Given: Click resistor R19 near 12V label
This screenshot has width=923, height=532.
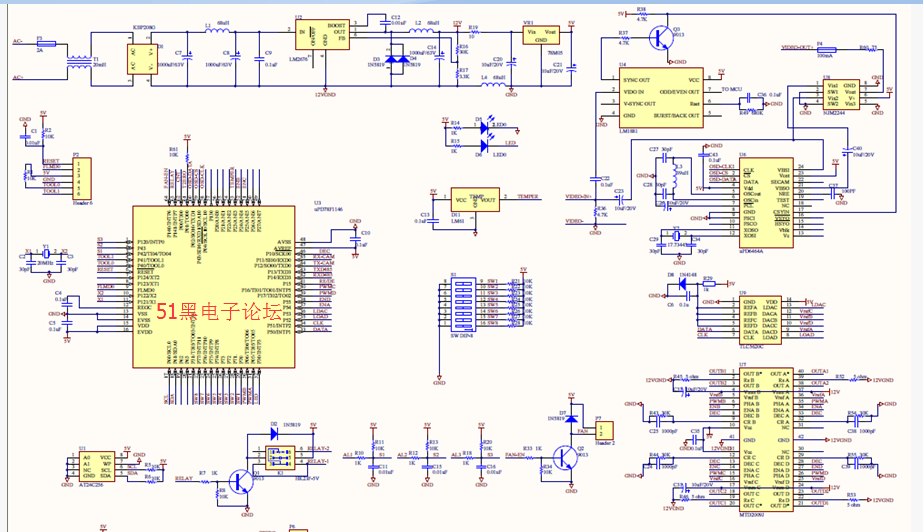Looking at the screenshot, I should [x=473, y=34].
